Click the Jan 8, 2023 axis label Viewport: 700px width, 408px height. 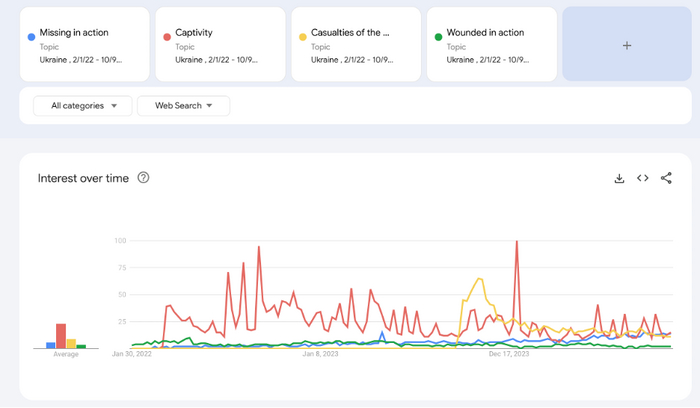318,353
